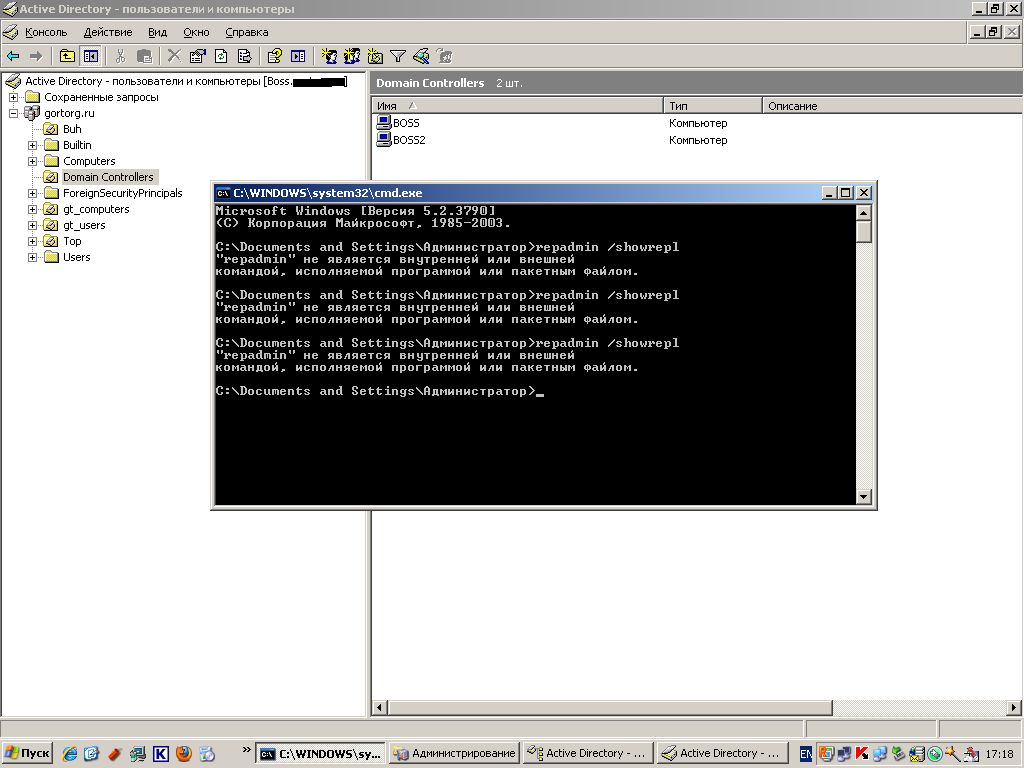Open Properties from the toolbar icon
Screen dimensions: 1024x768
[x=197, y=57]
